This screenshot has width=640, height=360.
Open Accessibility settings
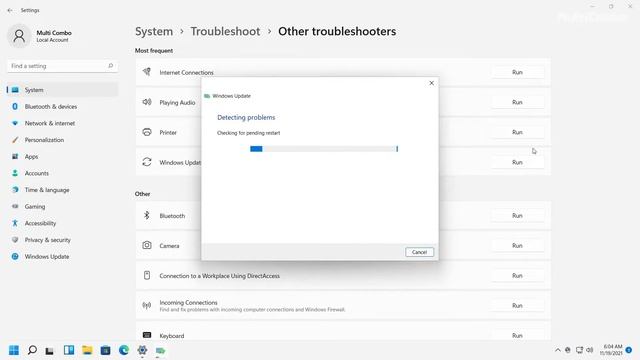(62, 223)
